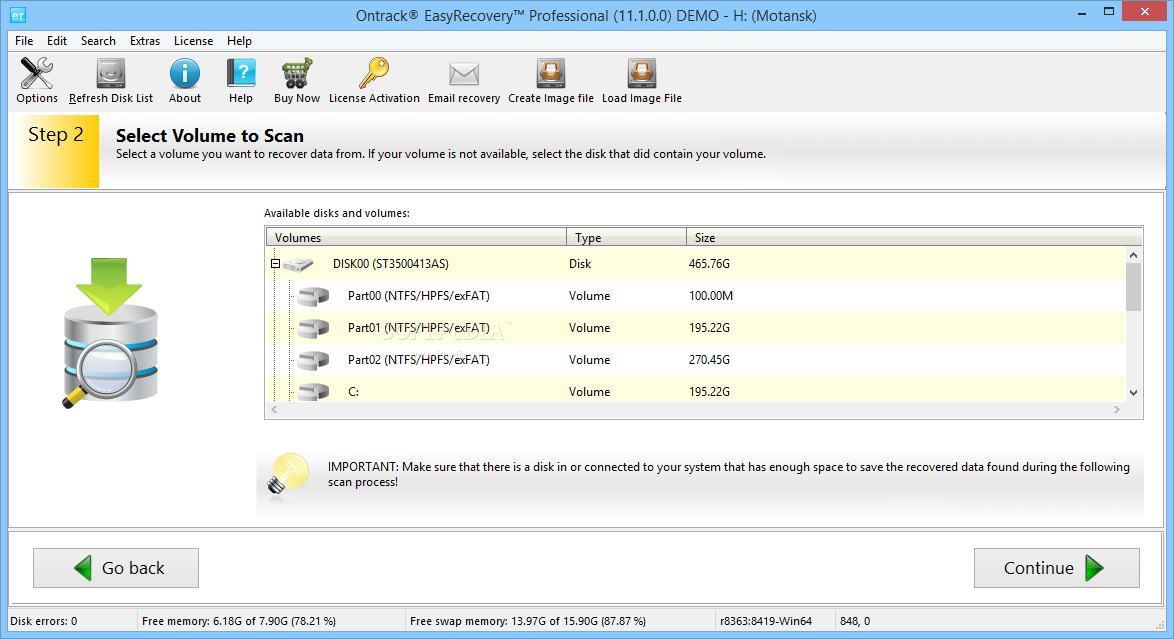
Task: Click Refresh Disk List toolbar icon
Action: pos(111,73)
